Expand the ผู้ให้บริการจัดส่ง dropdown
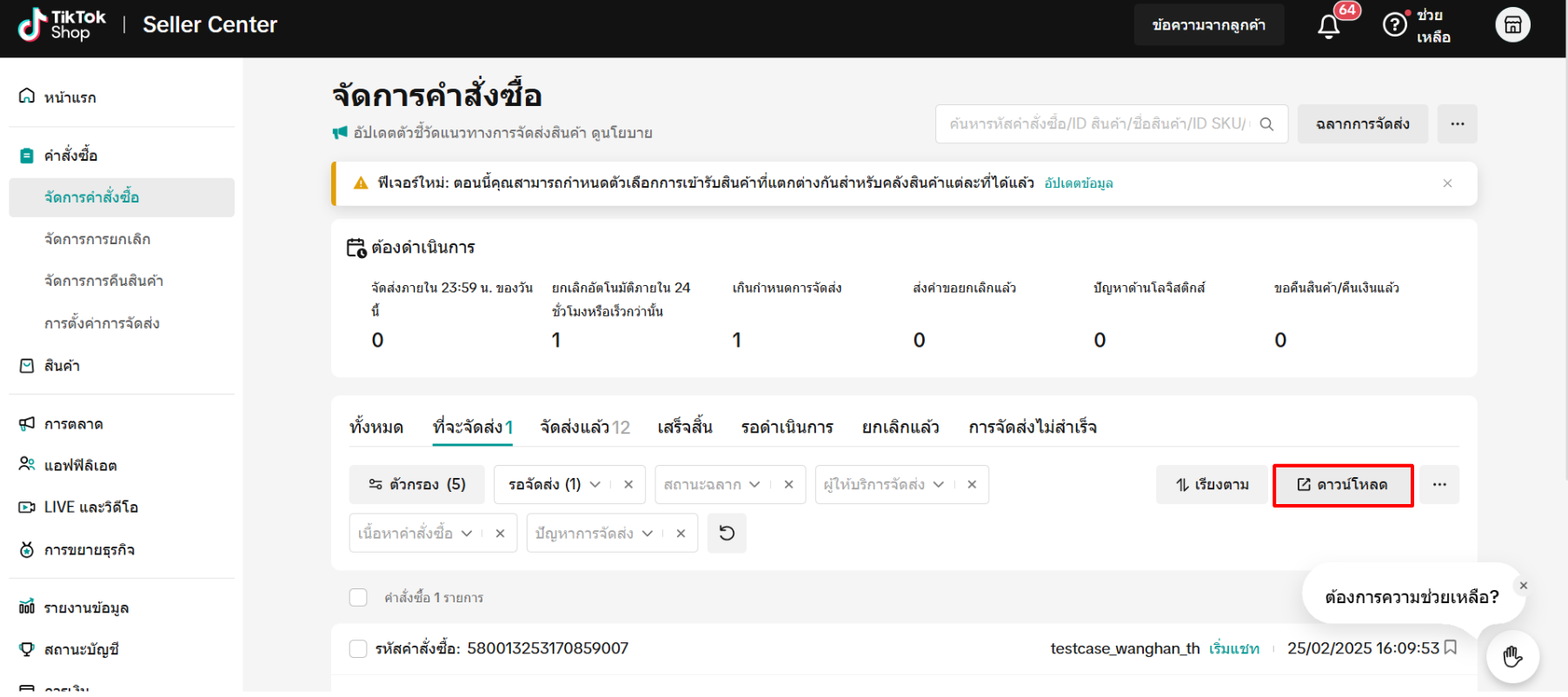 939,485
